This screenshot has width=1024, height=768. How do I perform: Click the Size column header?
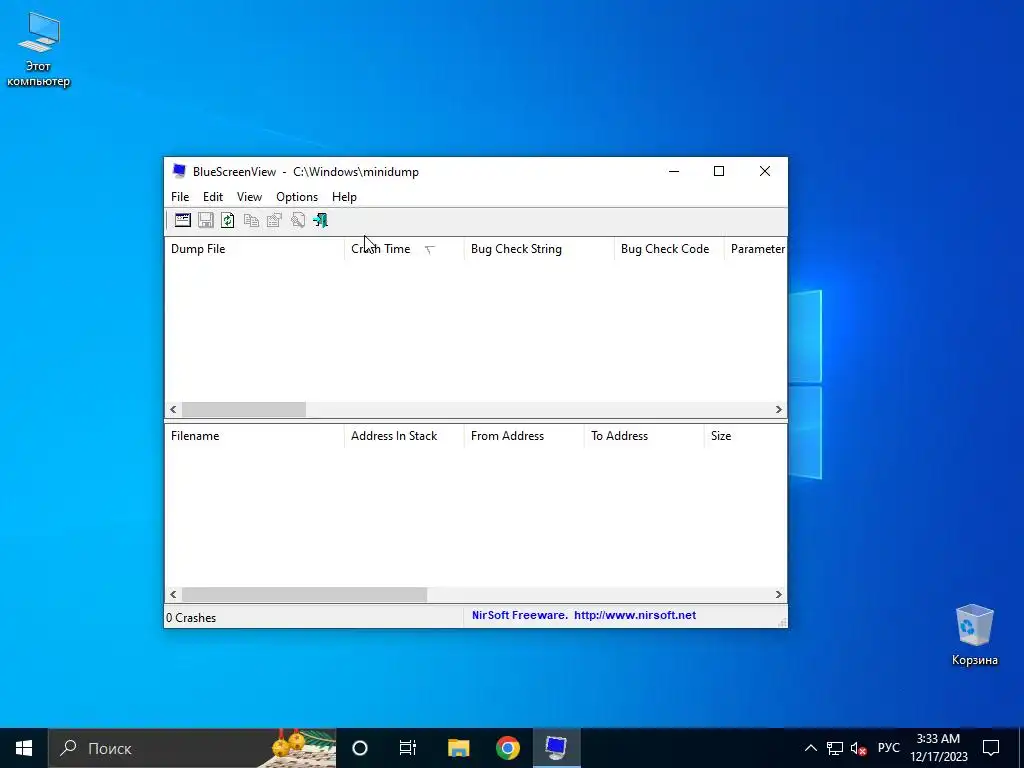[746, 436]
